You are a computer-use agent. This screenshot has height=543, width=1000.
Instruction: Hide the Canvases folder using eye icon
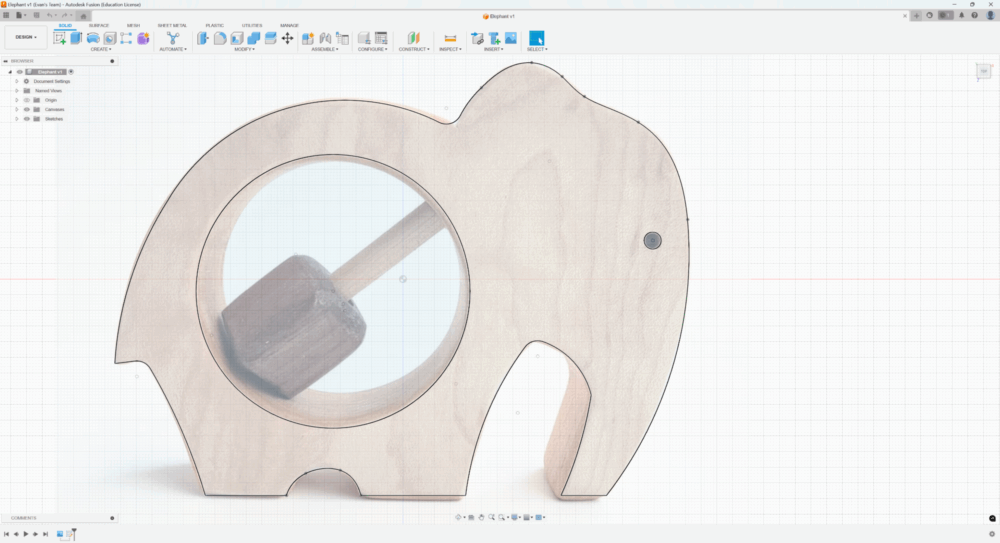point(26,109)
